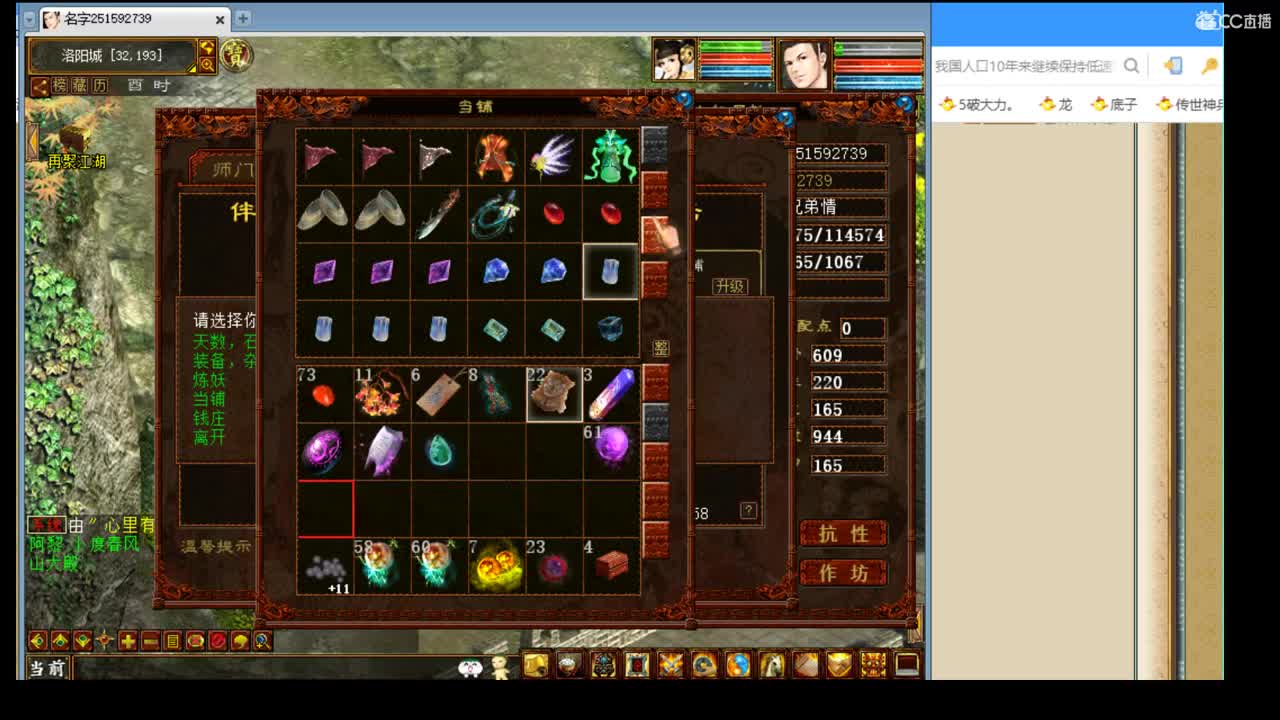Click the attribute value 609
The image size is (1280, 720).
[x=847, y=355]
